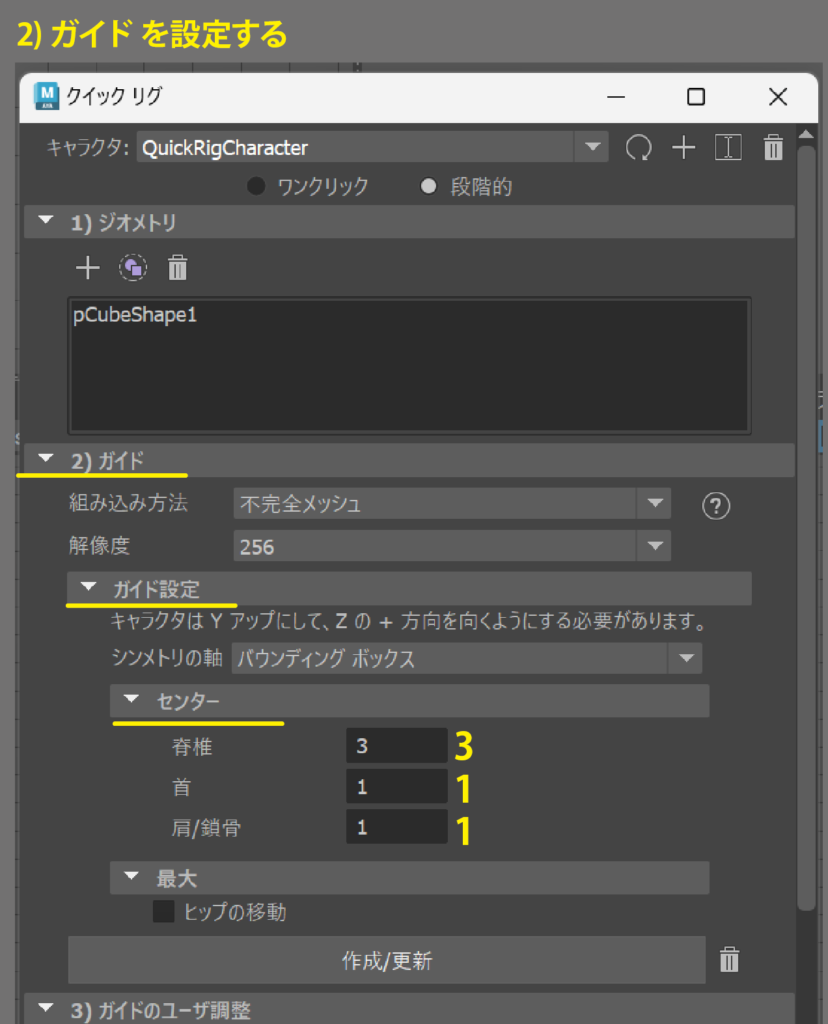Add selected meshes with geometry plus icon
Viewport: 828px width, 1024px height.
pyautogui.click(x=88, y=268)
